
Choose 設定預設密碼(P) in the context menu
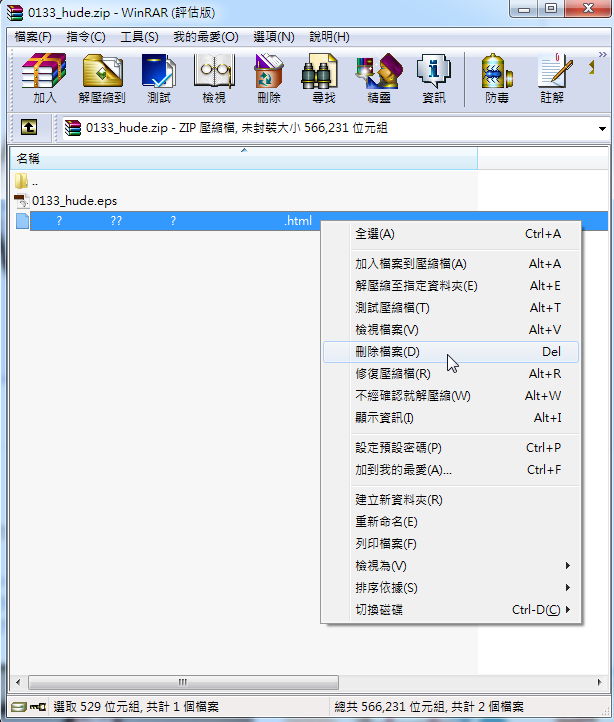451,448
